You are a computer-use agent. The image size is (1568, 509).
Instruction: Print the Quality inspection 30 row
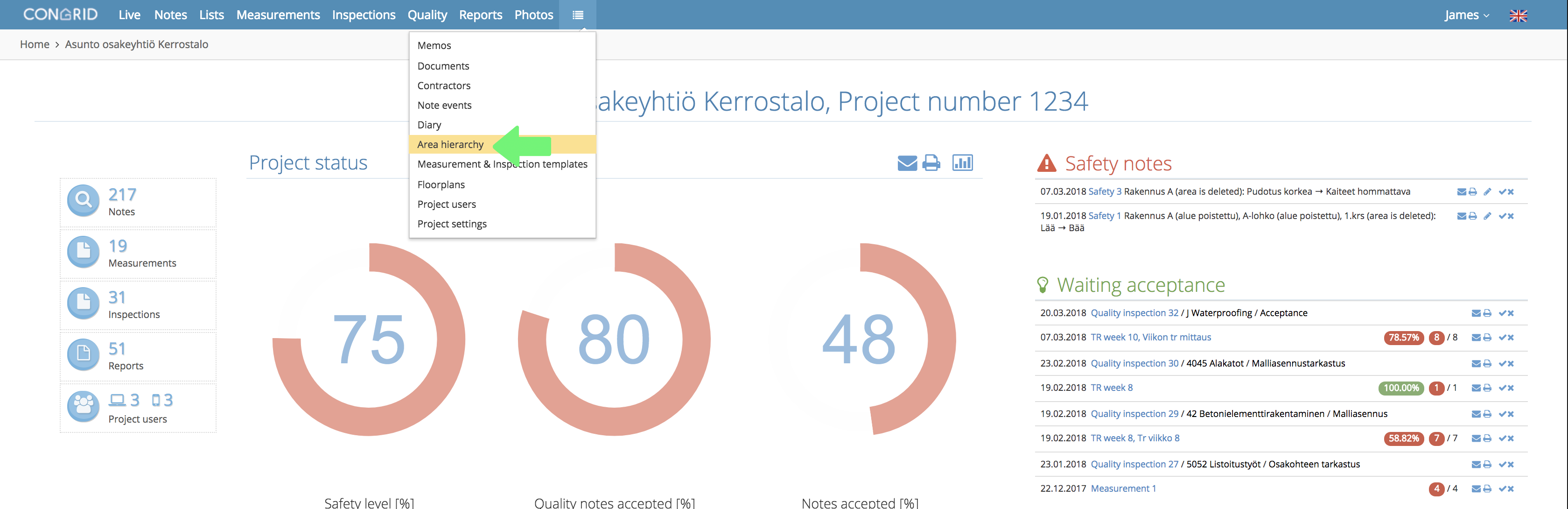[x=1487, y=364]
